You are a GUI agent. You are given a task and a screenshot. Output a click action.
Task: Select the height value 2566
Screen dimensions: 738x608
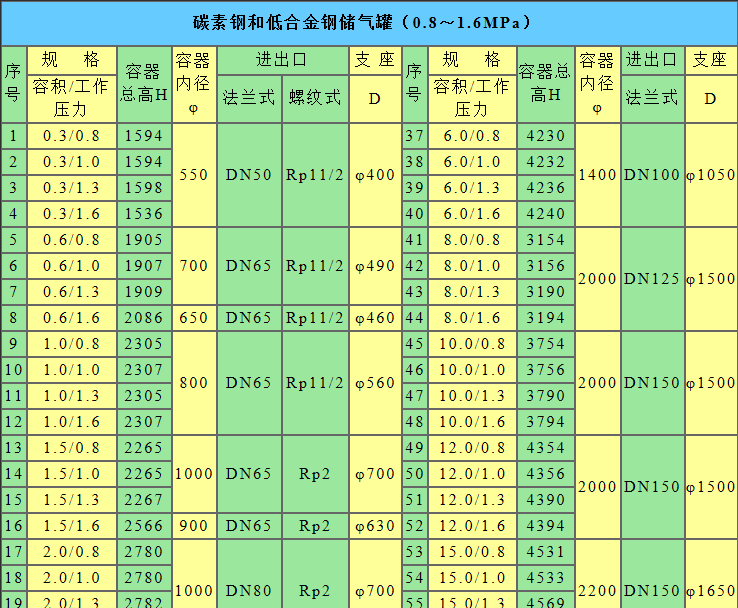tap(144, 526)
